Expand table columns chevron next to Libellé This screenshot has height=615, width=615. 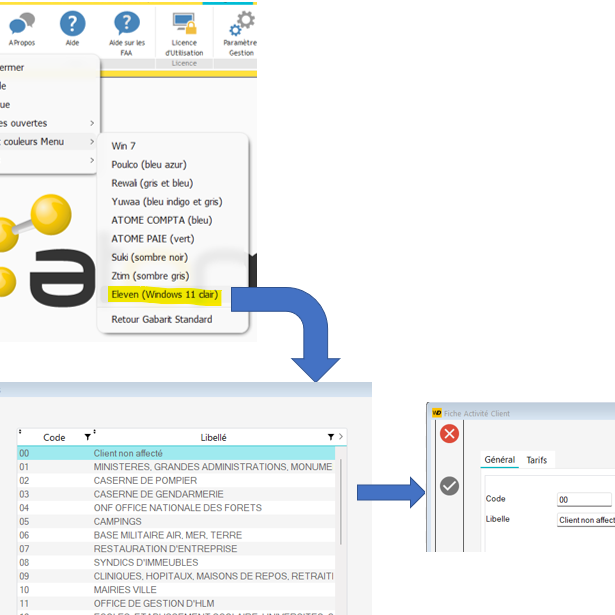coord(341,437)
